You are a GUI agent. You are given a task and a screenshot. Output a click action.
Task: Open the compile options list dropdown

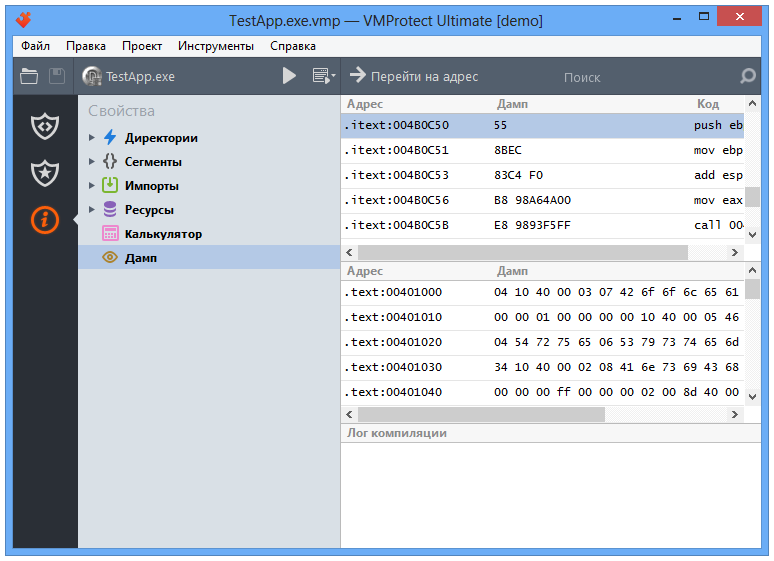(324, 76)
